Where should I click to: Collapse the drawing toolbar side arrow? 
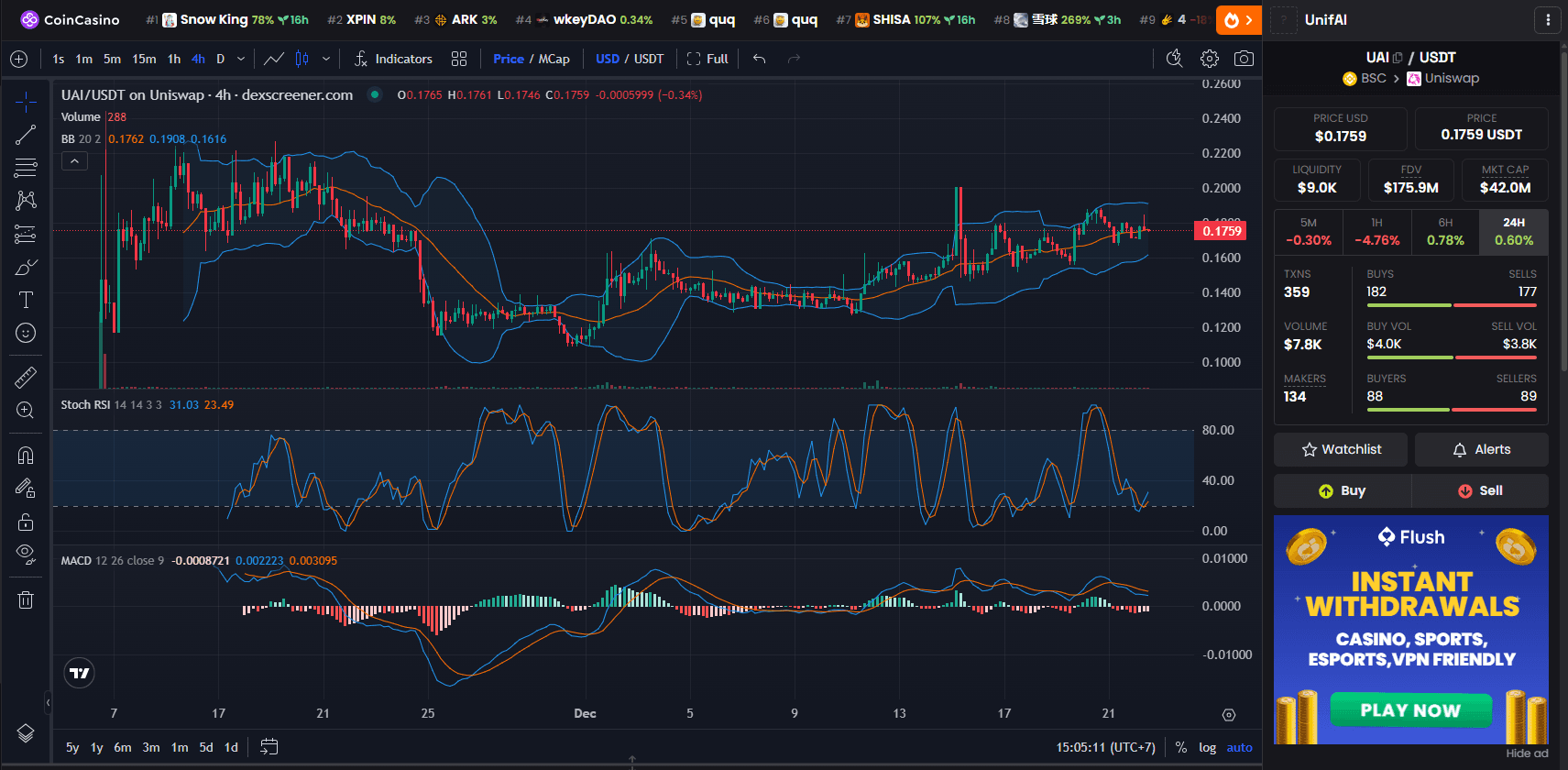48,703
